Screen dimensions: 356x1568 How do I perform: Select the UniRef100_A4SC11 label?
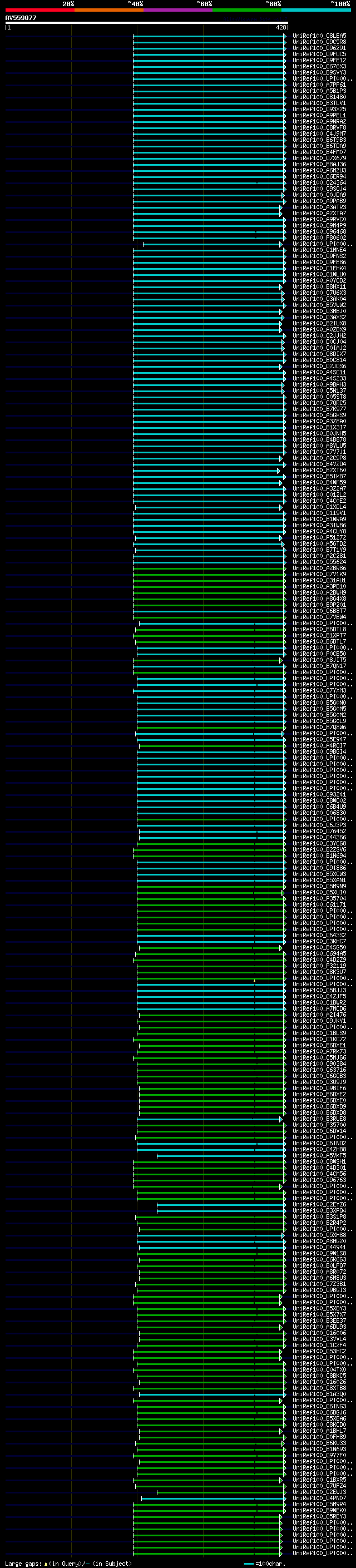coord(319,373)
